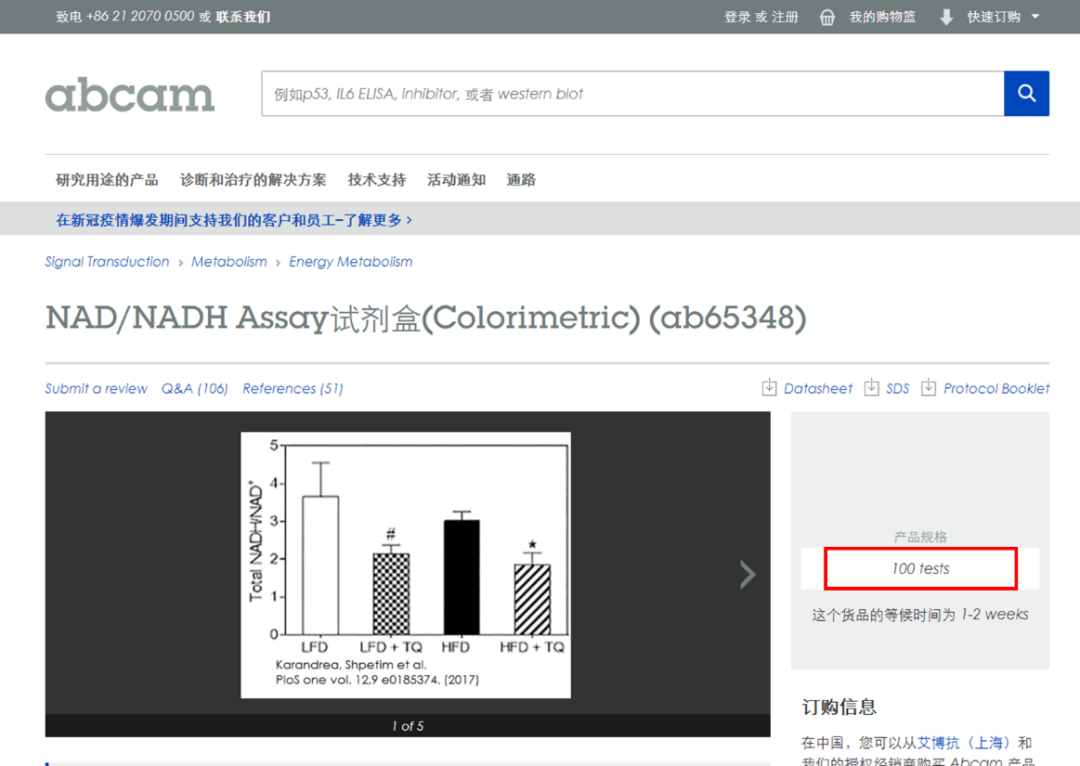The height and width of the screenshot is (766, 1080).
Task: Click the 联系我们 link
Action: pyautogui.click(x=242, y=17)
